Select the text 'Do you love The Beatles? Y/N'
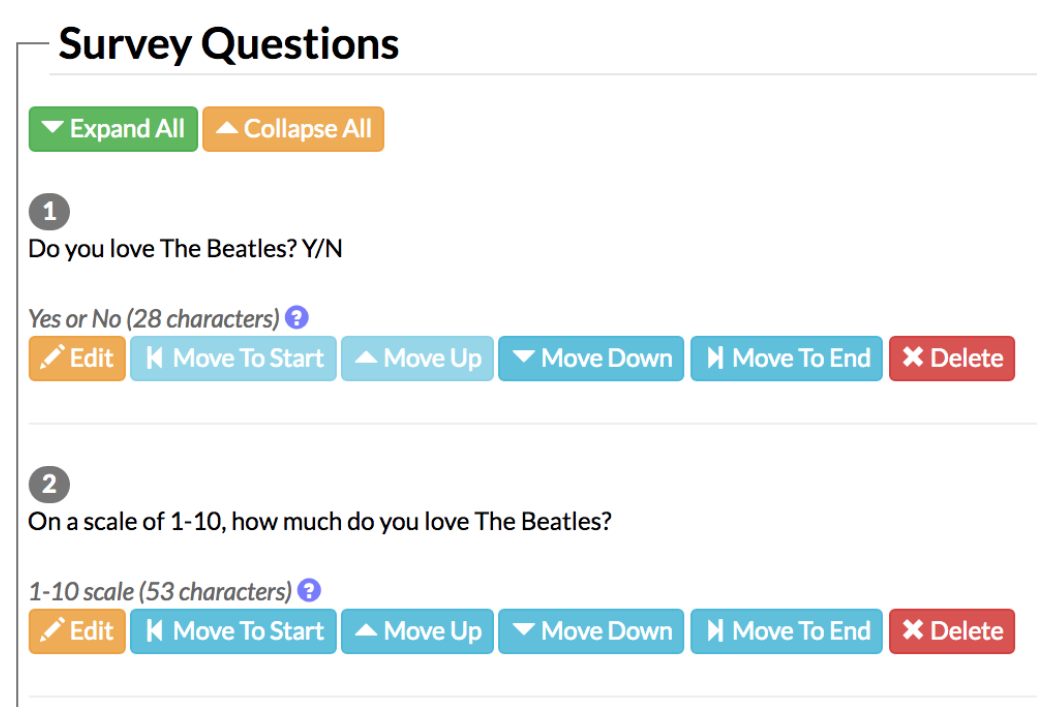 point(185,249)
